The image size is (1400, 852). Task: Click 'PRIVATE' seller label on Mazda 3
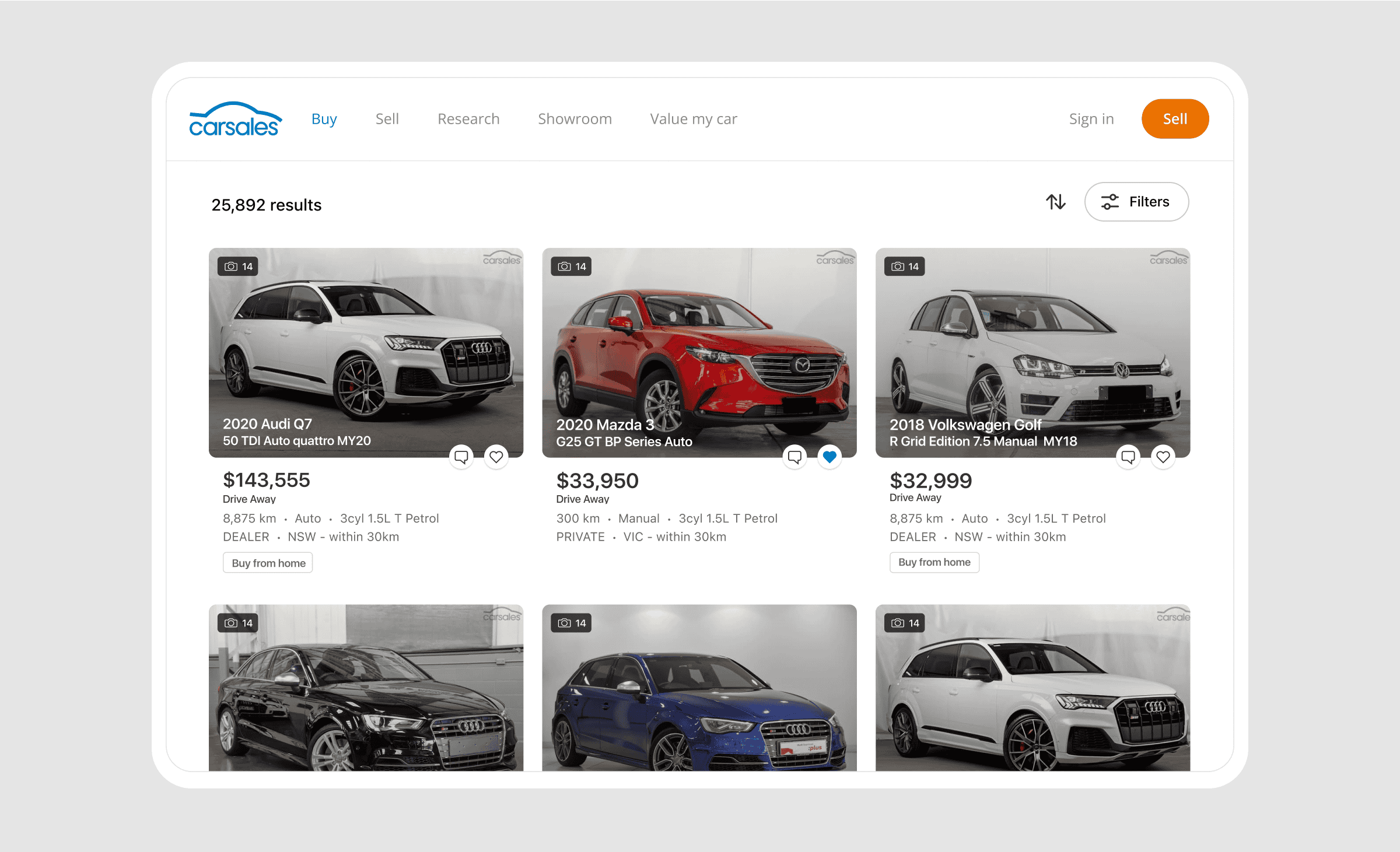[580, 537]
